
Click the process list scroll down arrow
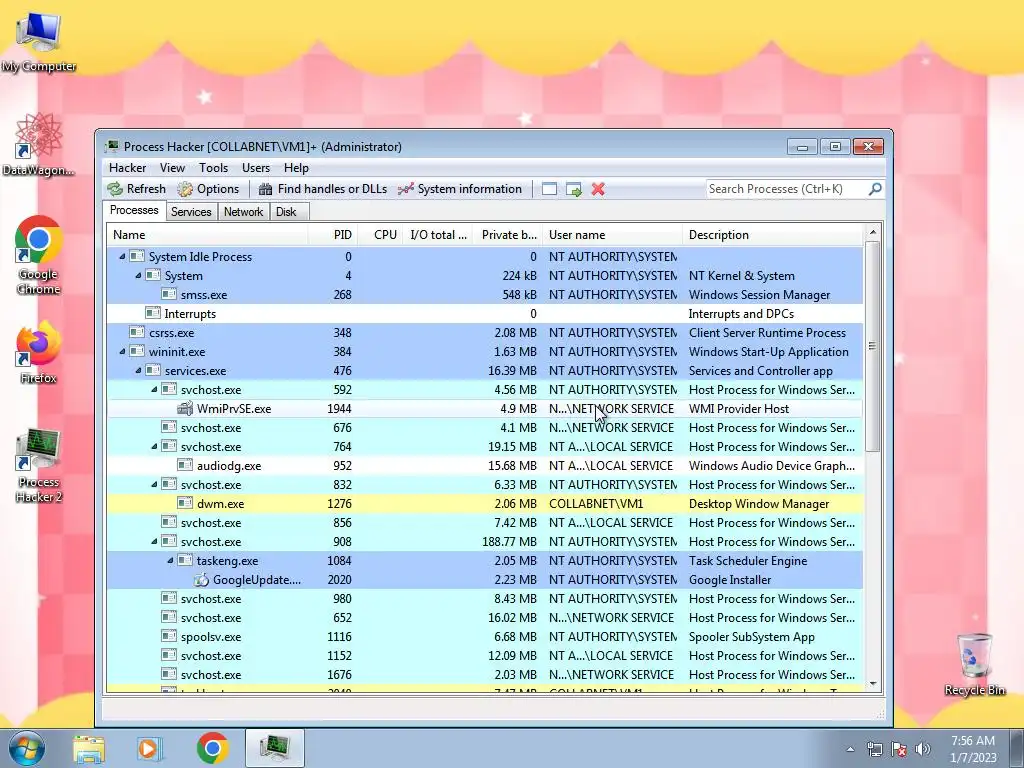pos(872,684)
